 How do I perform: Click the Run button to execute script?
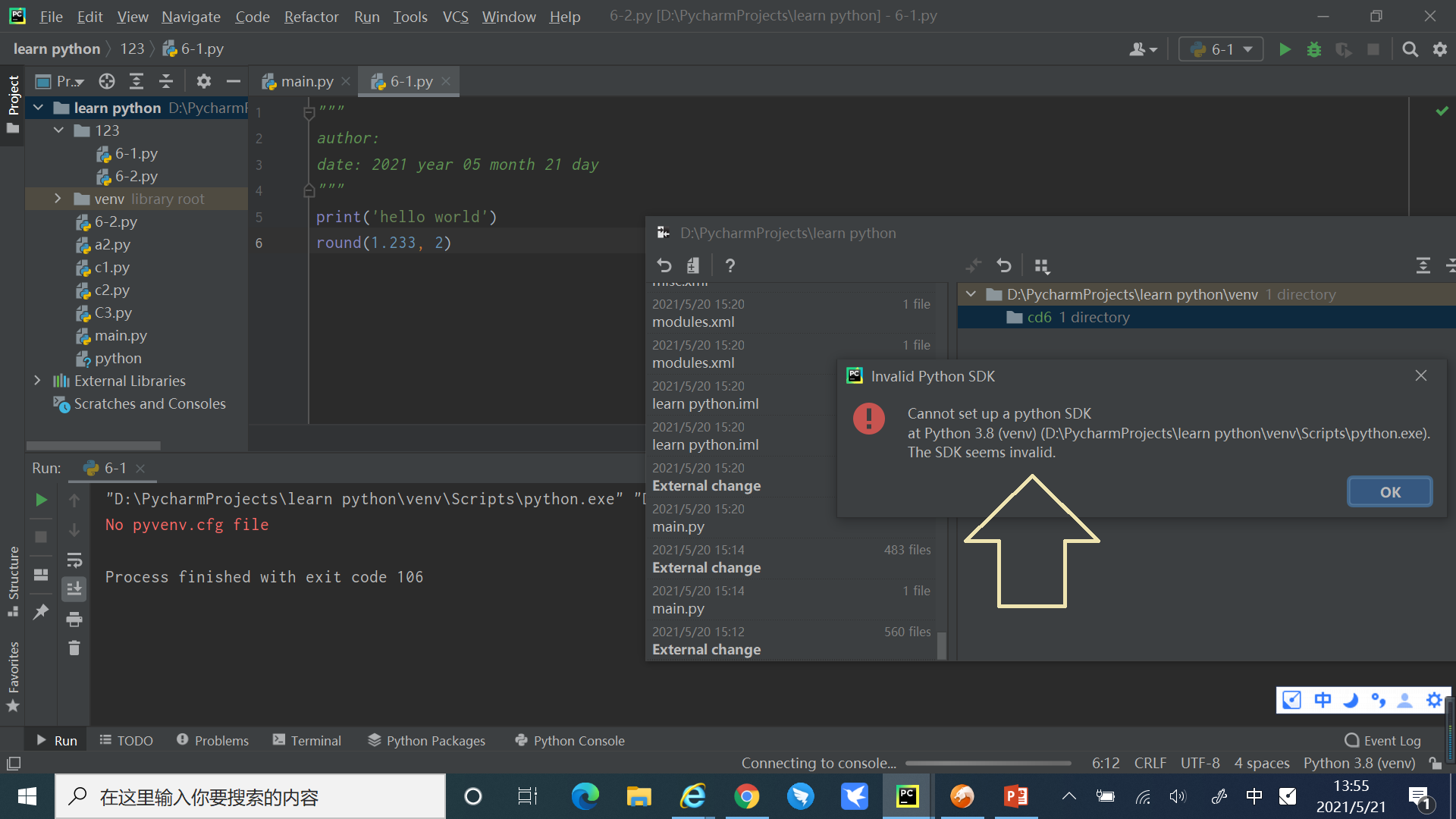(1284, 48)
